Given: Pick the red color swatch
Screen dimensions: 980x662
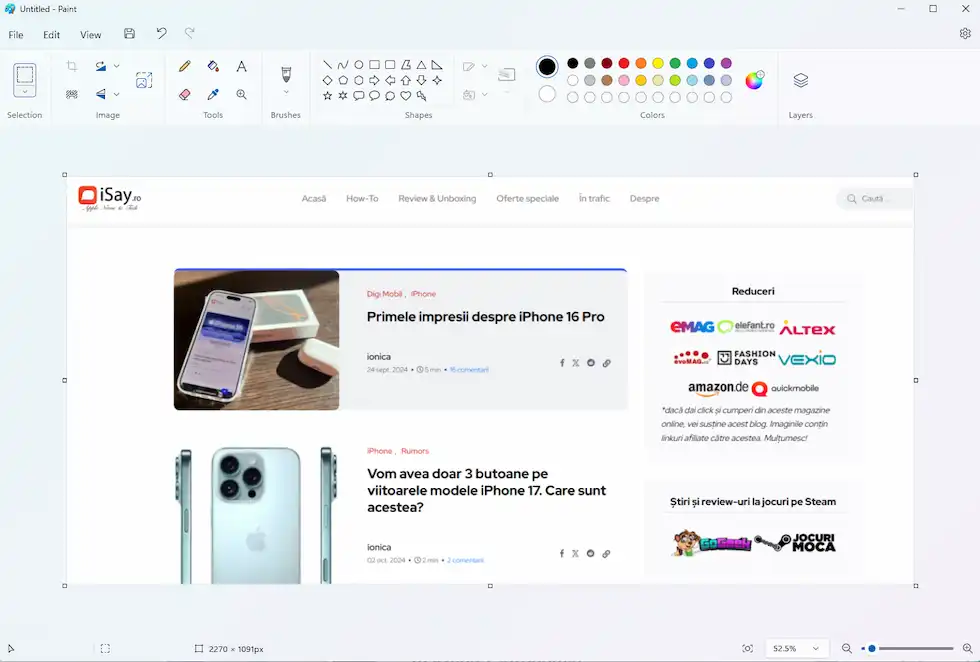Looking at the screenshot, I should (624, 63).
